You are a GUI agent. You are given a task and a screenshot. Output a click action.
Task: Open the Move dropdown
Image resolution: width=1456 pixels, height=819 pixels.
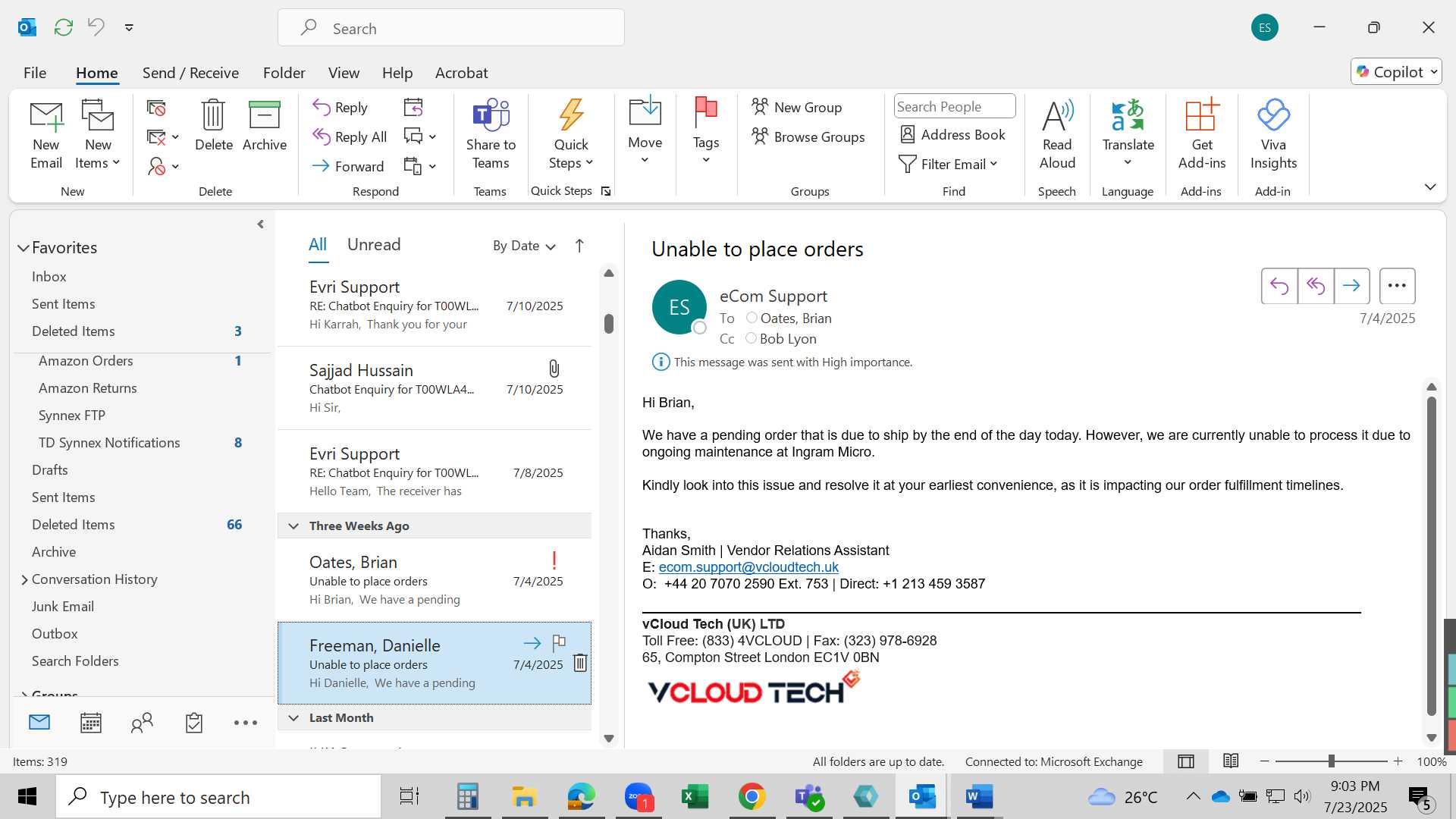645,130
